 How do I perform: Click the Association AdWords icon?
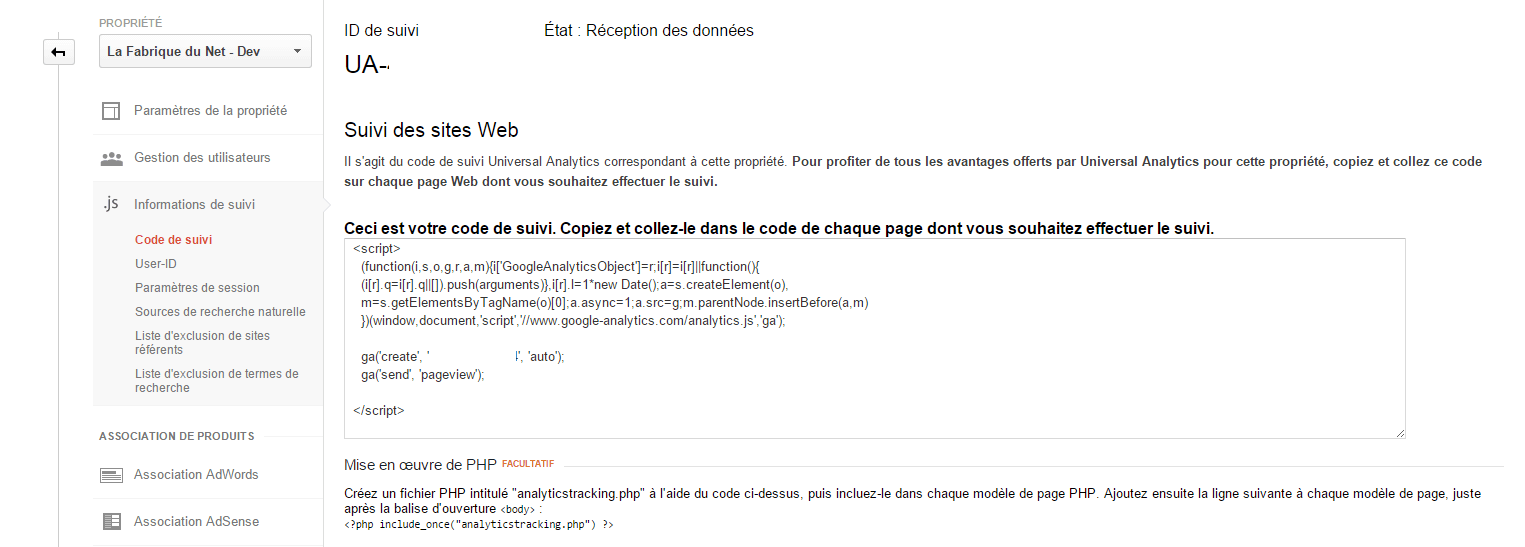(x=111, y=475)
